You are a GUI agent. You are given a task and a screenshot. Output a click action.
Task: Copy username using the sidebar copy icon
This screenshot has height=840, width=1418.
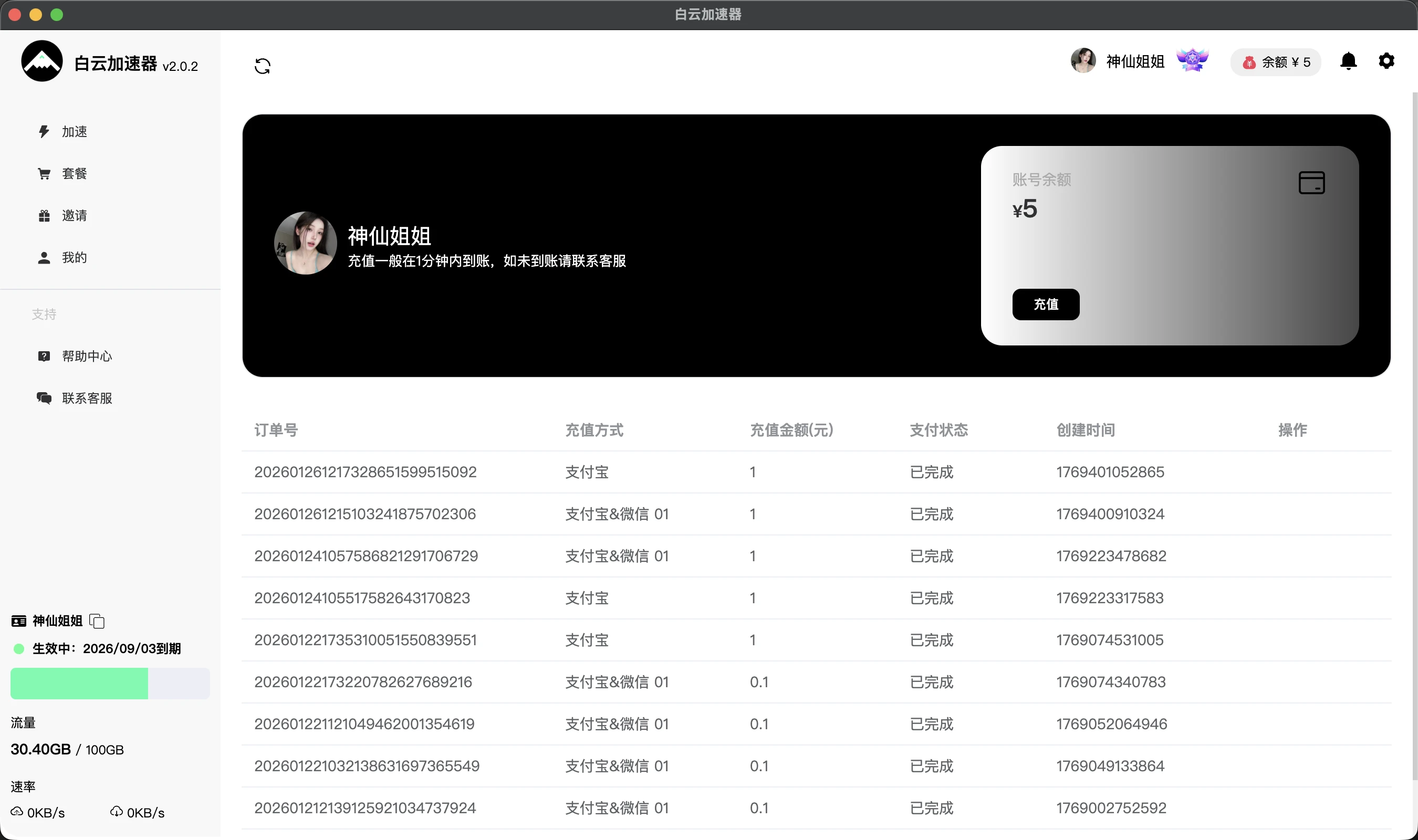click(97, 621)
